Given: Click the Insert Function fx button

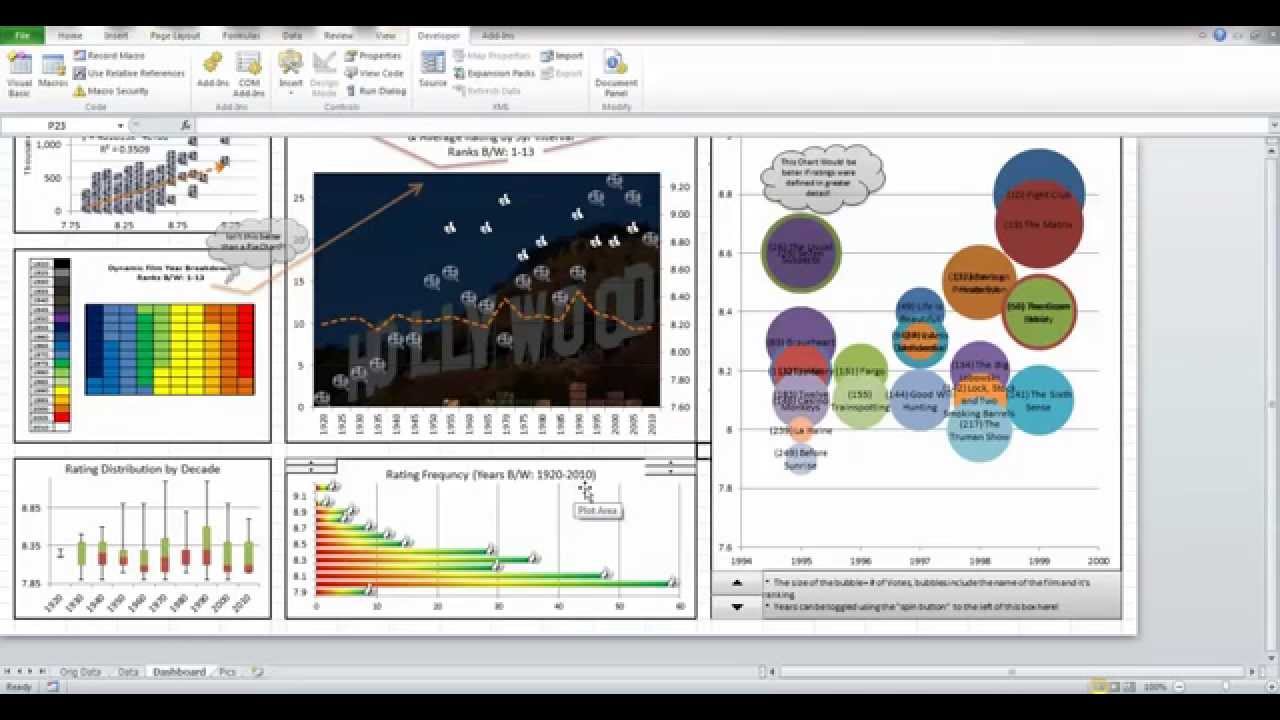Looking at the screenshot, I should pos(185,126).
